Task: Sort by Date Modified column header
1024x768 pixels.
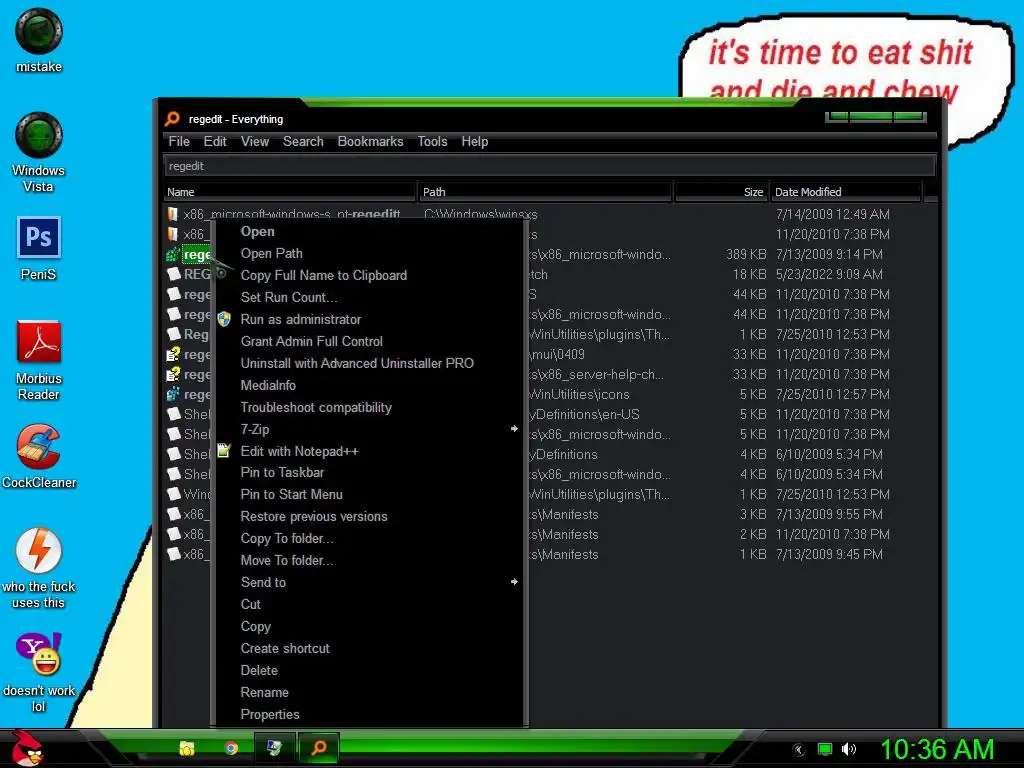Action: pos(846,192)
